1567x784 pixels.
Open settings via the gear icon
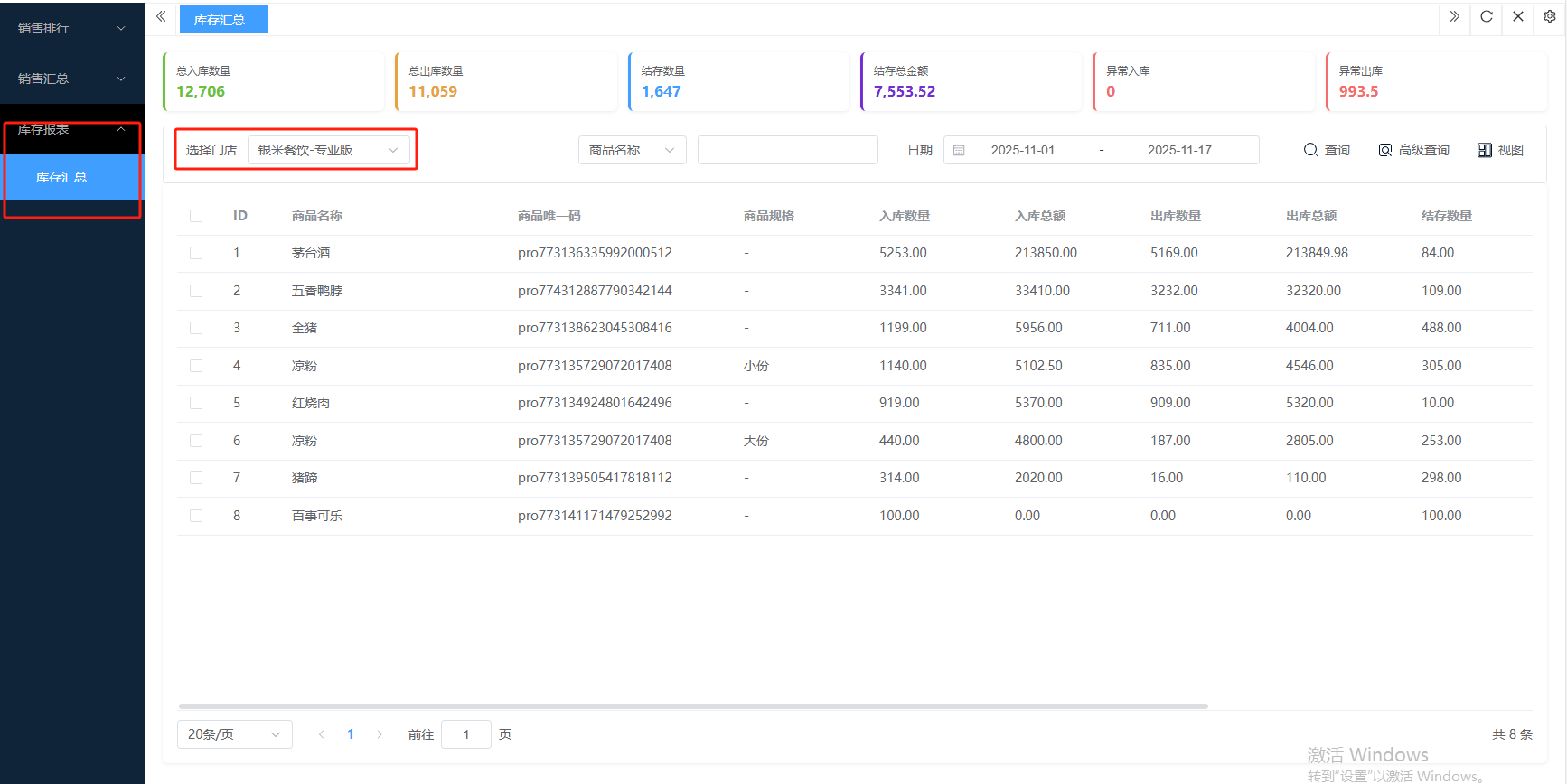[x=1549, y=17]
